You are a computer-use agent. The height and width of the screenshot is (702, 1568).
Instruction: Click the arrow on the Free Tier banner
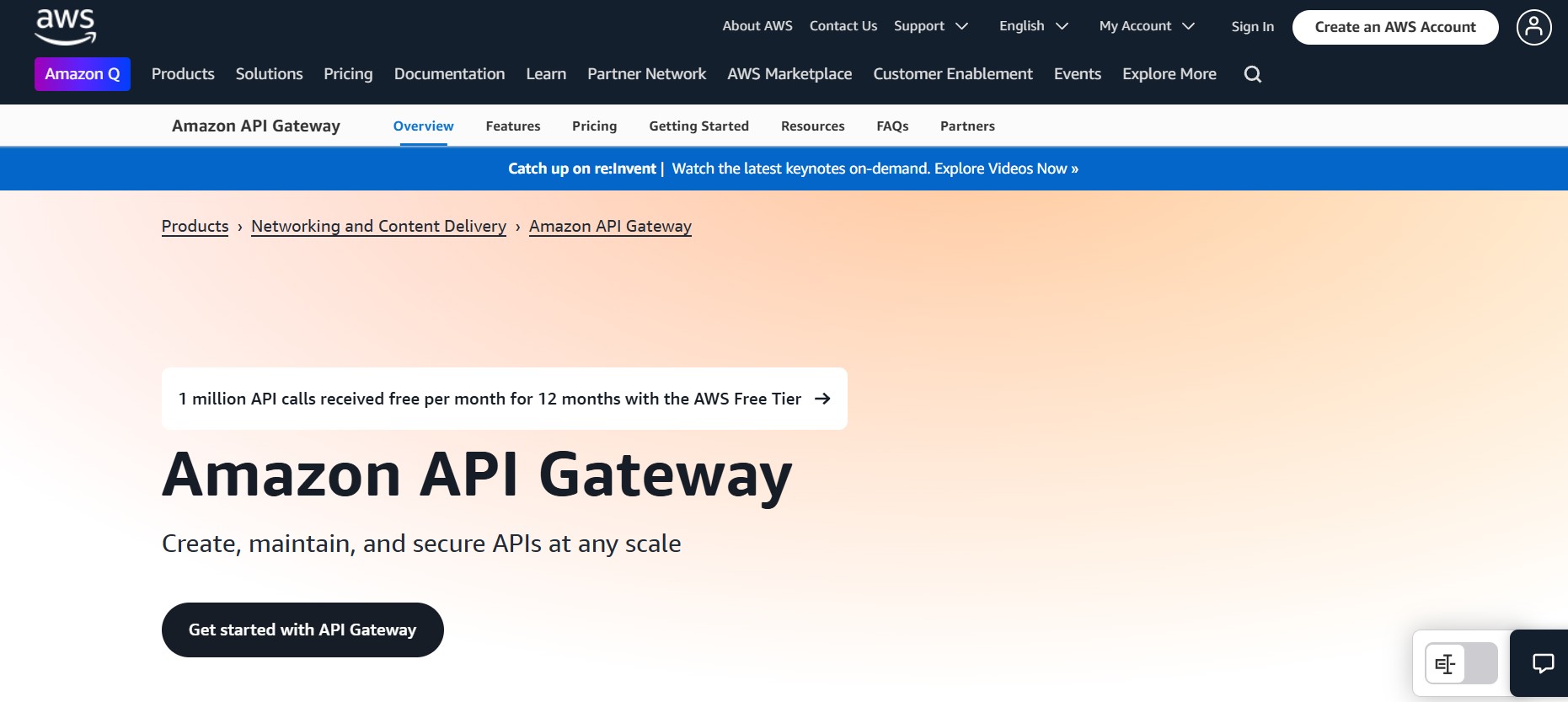pos(822,399)
